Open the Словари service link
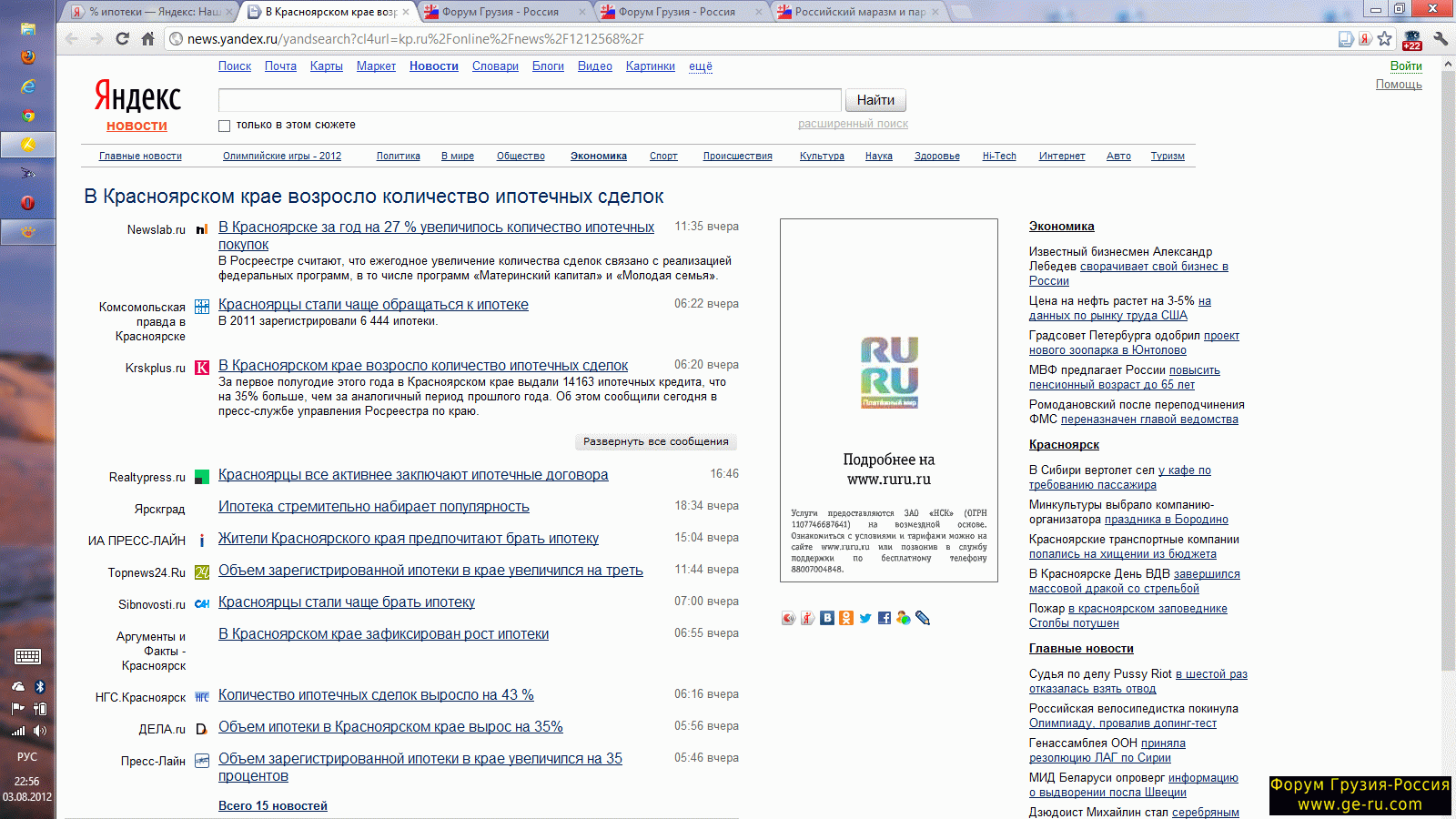Viewport: 1456px width, 819px height. point(495,66)
